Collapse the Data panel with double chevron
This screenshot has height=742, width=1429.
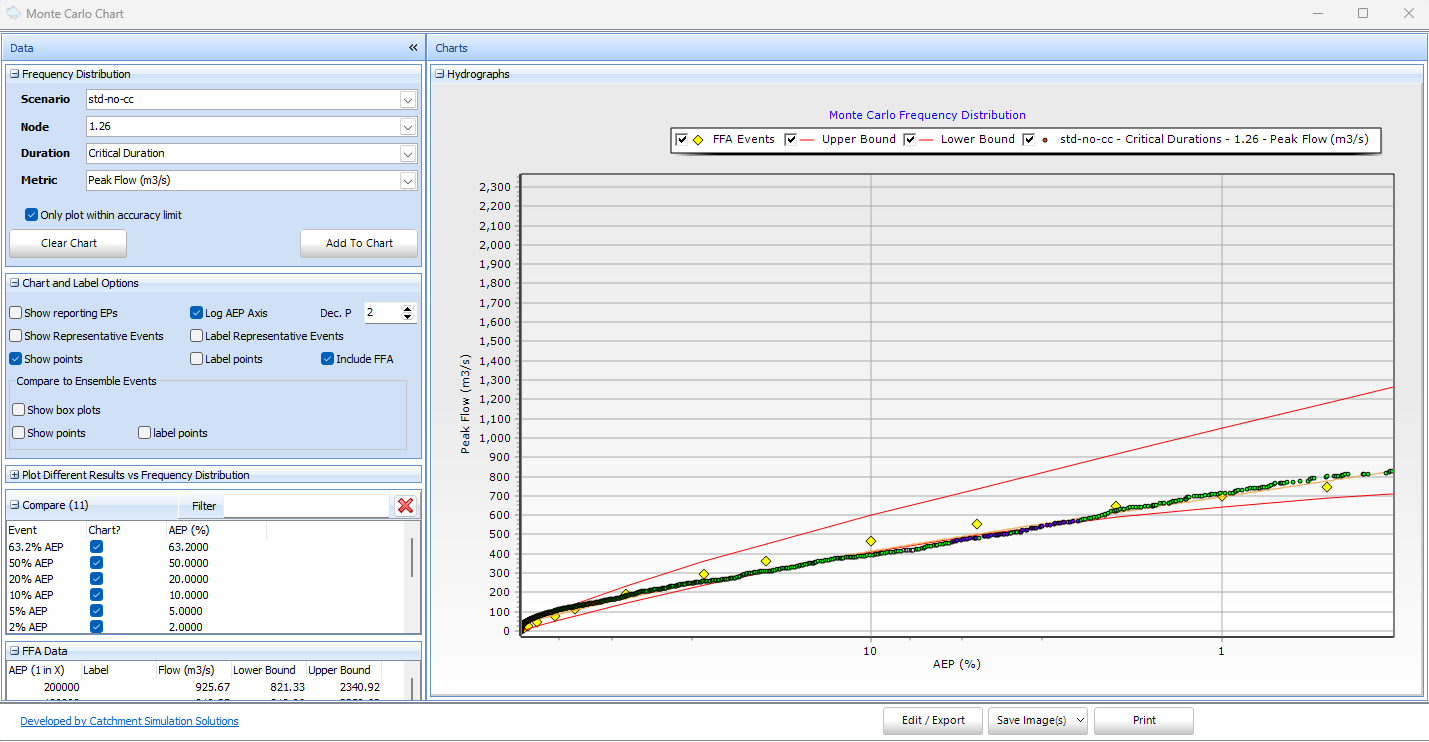pos(413,48)
